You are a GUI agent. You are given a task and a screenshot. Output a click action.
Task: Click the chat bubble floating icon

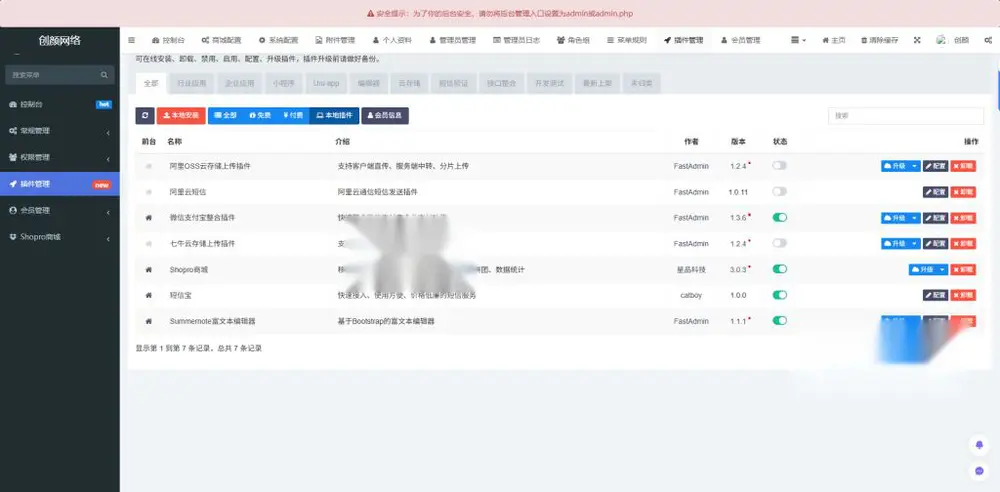[x=980, y=470]
